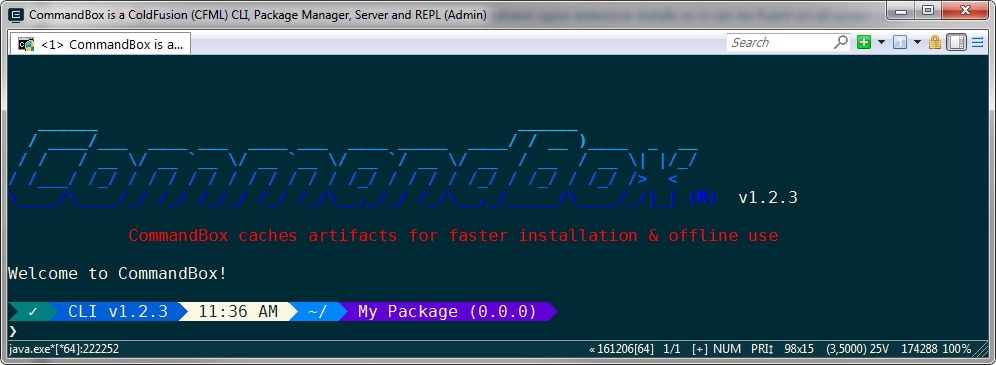Toggle the NUM lock status indicator
This screenshot has height=365, width=996.
(727, 348)
